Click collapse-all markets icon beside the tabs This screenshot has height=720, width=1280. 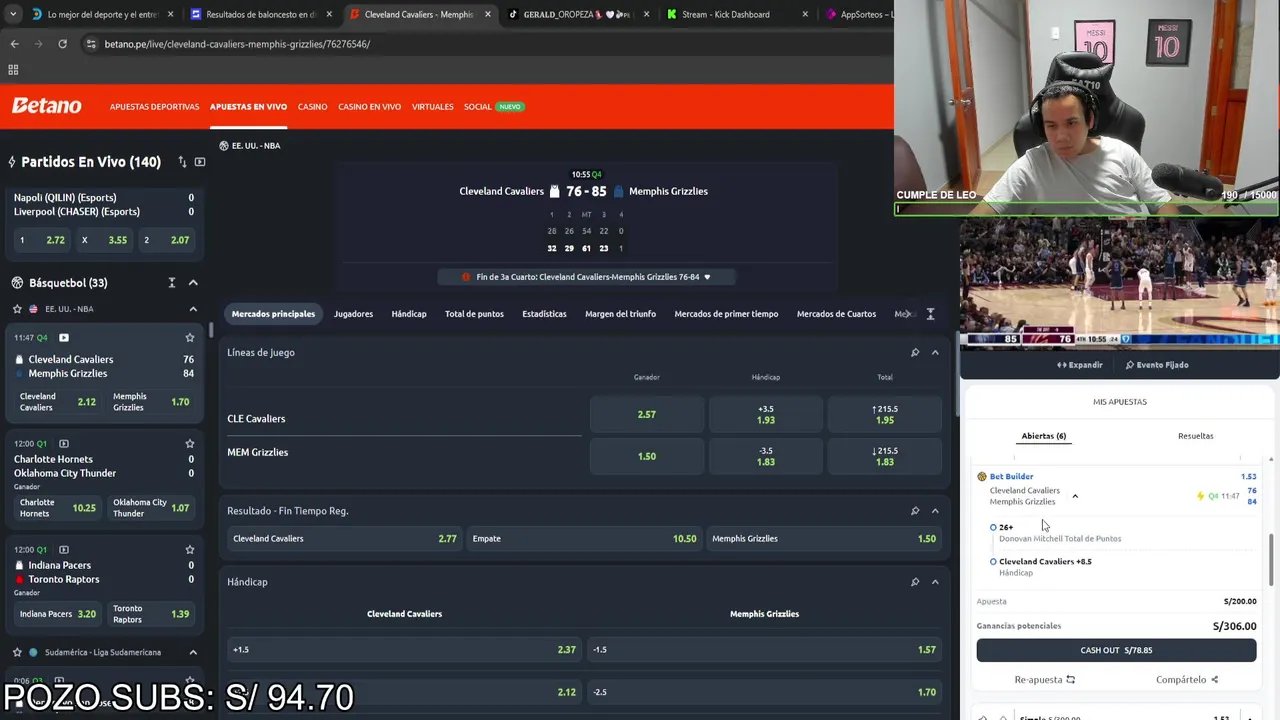click(x=930, y=314)
